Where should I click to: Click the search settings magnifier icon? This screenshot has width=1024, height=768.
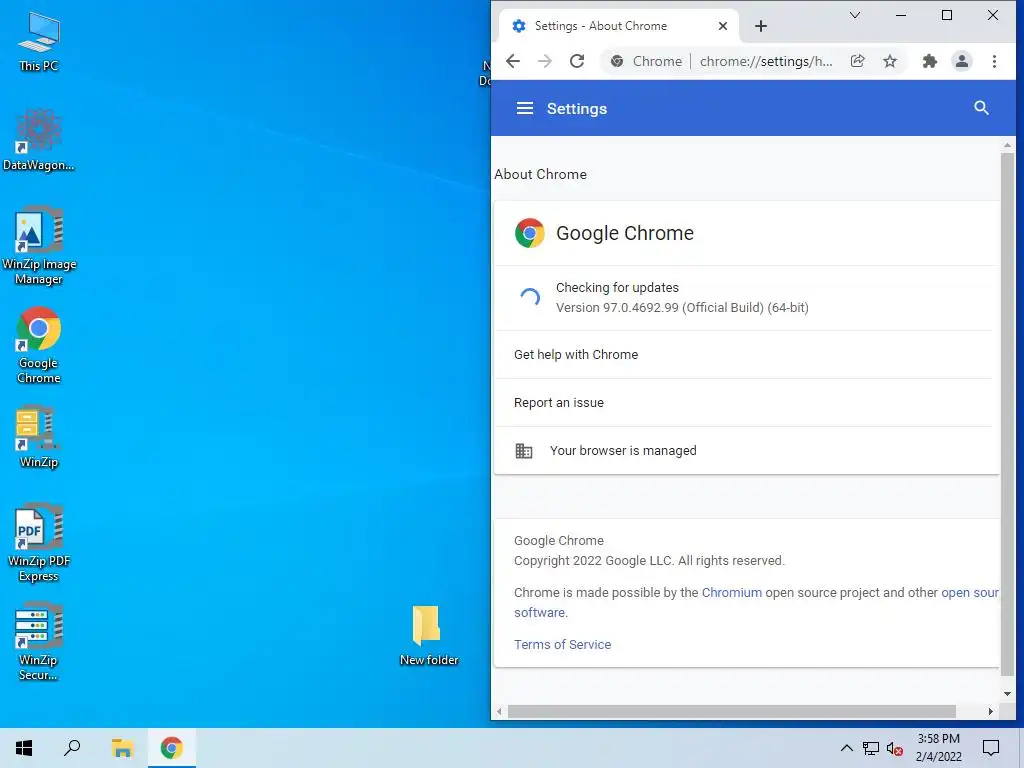click(981, 108)
